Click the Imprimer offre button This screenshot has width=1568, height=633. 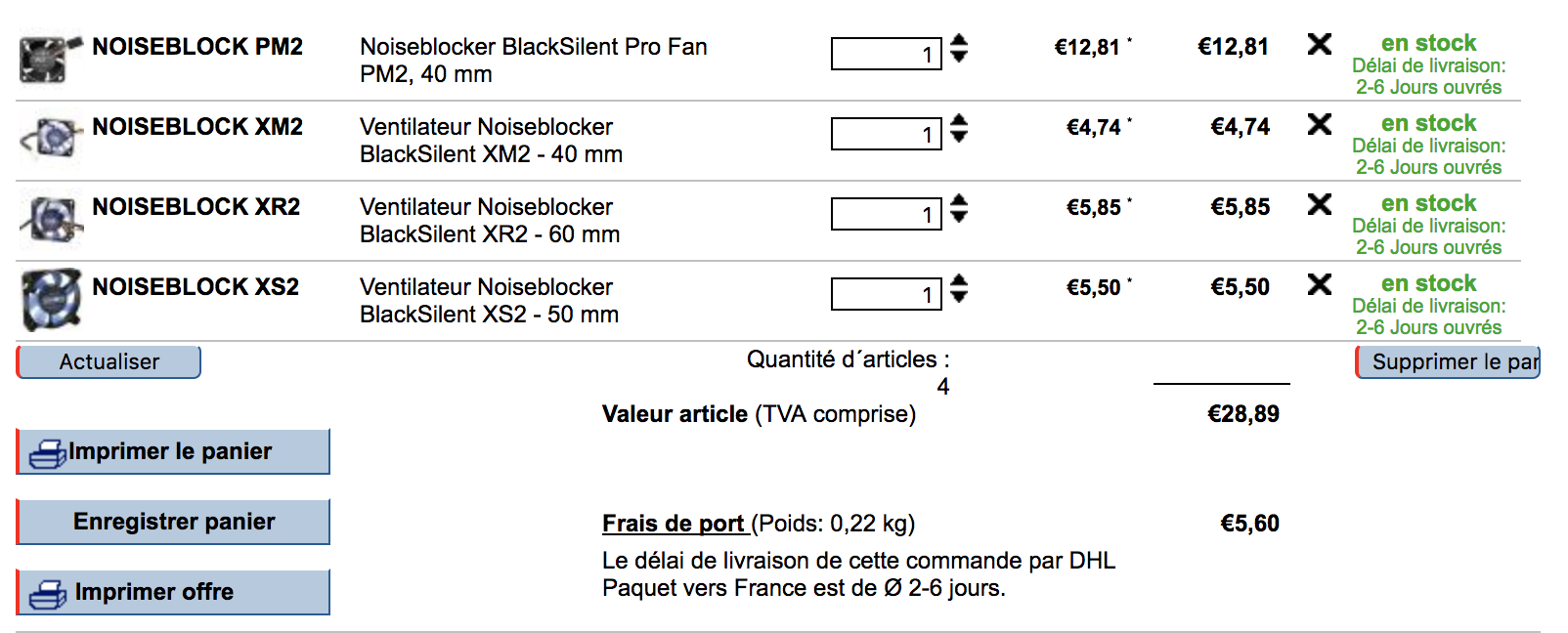coord(174,592)
